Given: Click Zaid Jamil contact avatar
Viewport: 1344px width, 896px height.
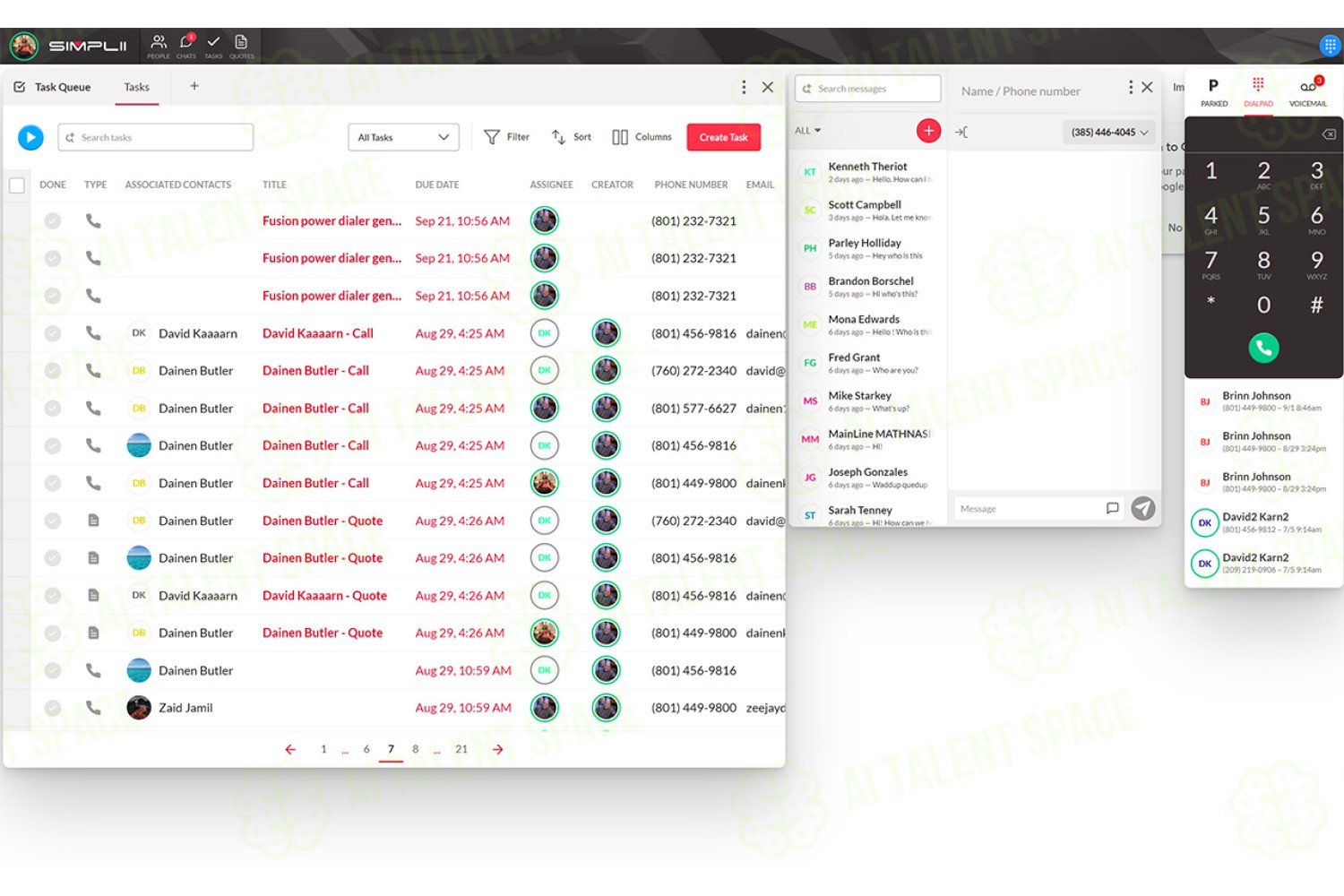Looking at the screenshot, I should pos(139,708).
